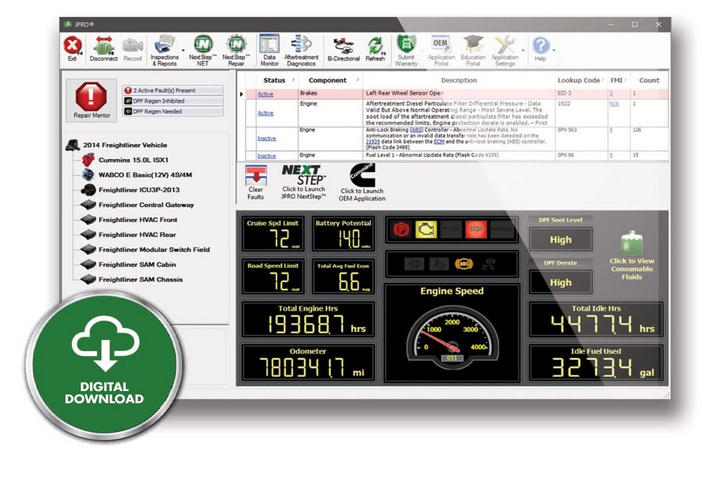Screen dimensions: 713x482
Task: Click the Count column header
Action: 649,80
